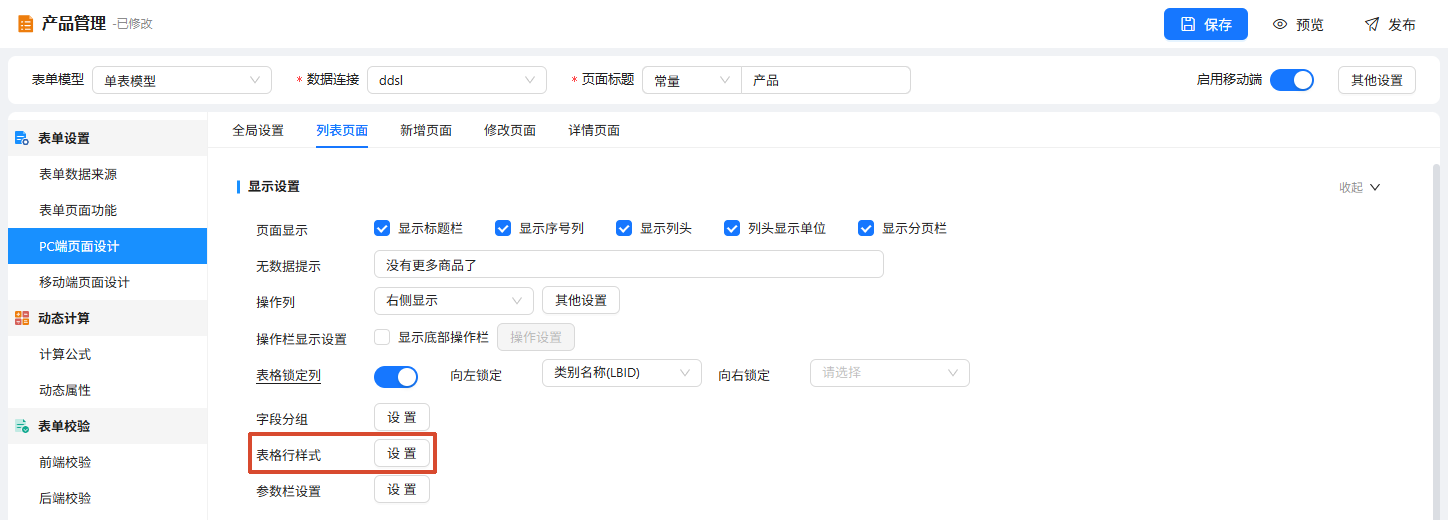The height and width of the screenshot is (520, 1448).
Task: Open 操作列 dropdown 右侧显示
Action: pyautogui.click(x=454, y=300)
